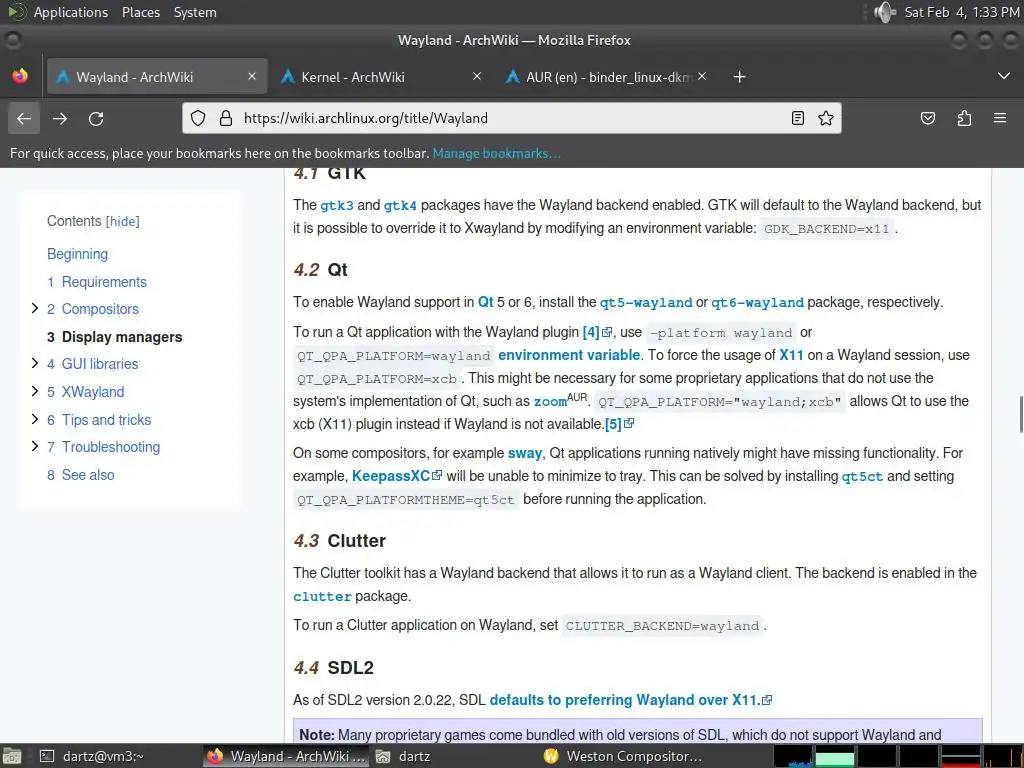
Task: Open the qt5ct package link
Action: pyautogui.click(x=862, y=477)
